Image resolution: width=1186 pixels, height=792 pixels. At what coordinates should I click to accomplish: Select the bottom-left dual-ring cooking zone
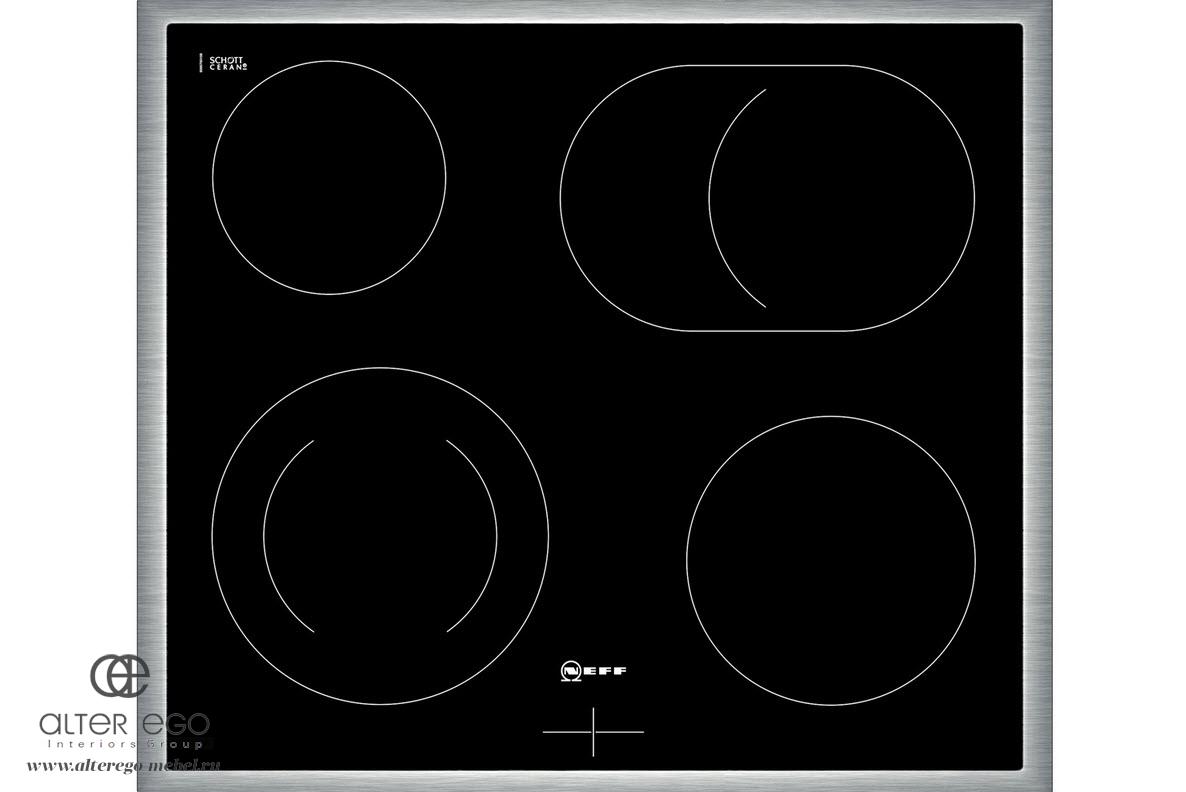pos(380,536)
